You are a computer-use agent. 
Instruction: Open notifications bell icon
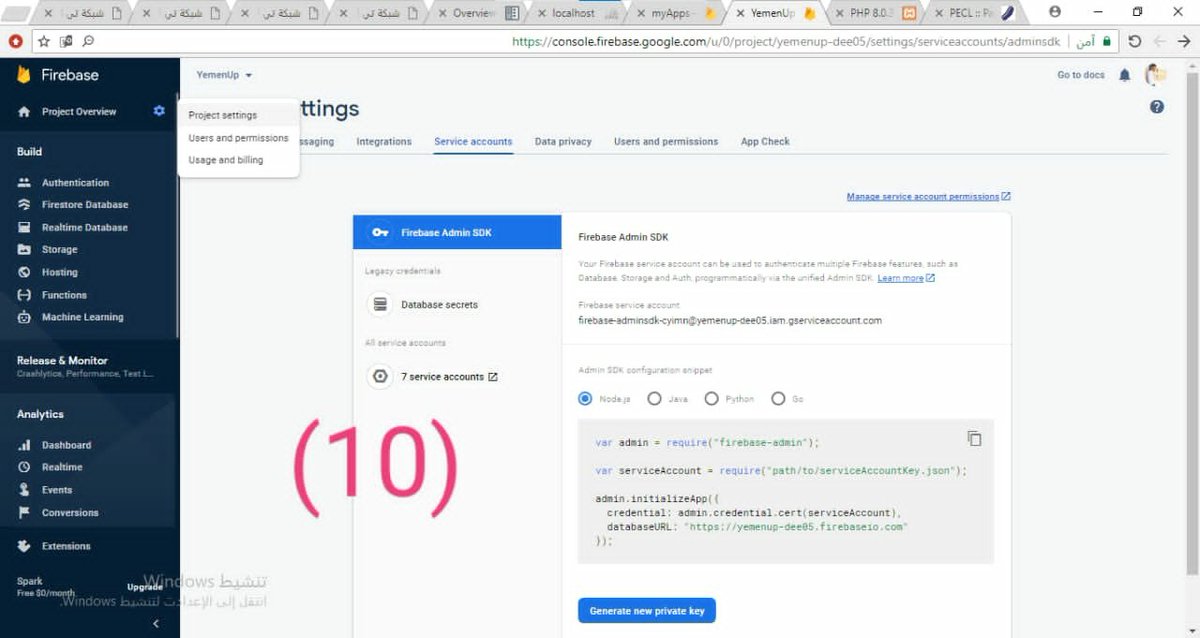click(x=1124, y=75)
